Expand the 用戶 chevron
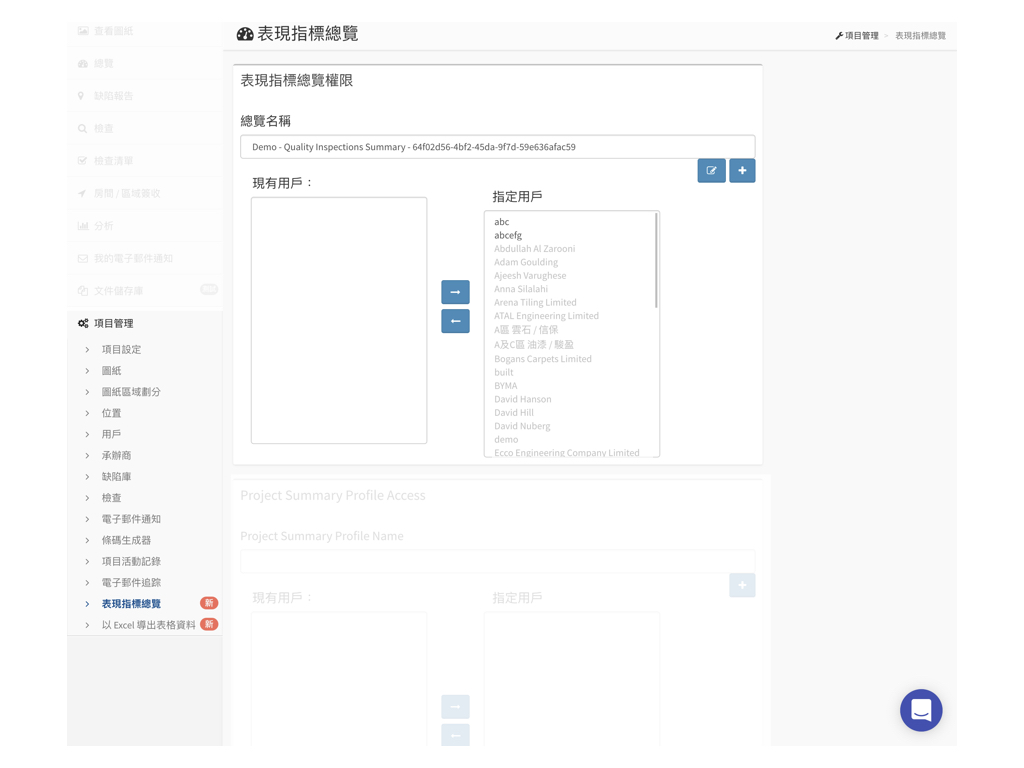 point(88,434)
